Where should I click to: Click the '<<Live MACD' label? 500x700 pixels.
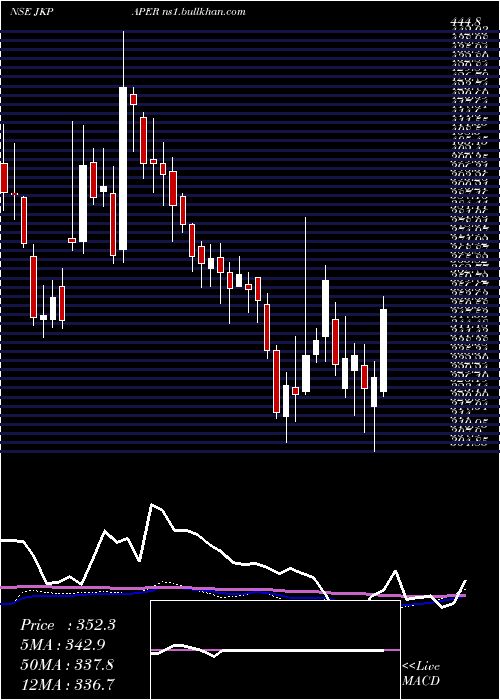pos(421,674)
